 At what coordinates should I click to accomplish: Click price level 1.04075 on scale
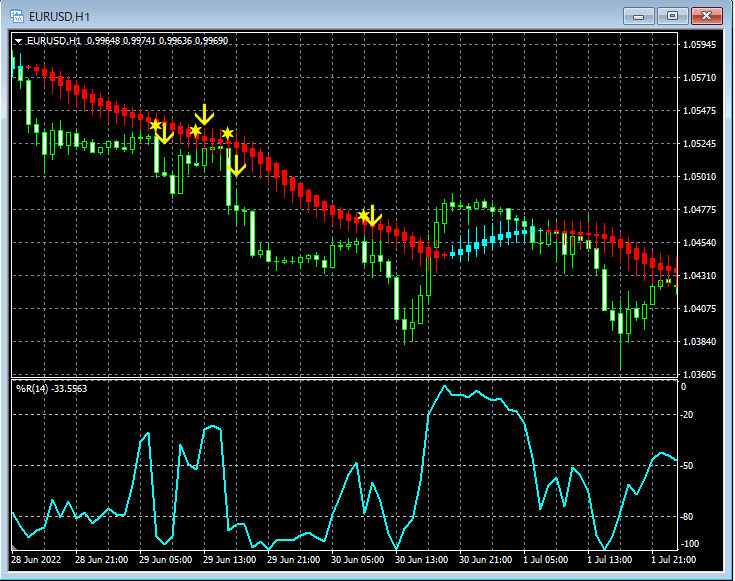(x=700, y=309)
